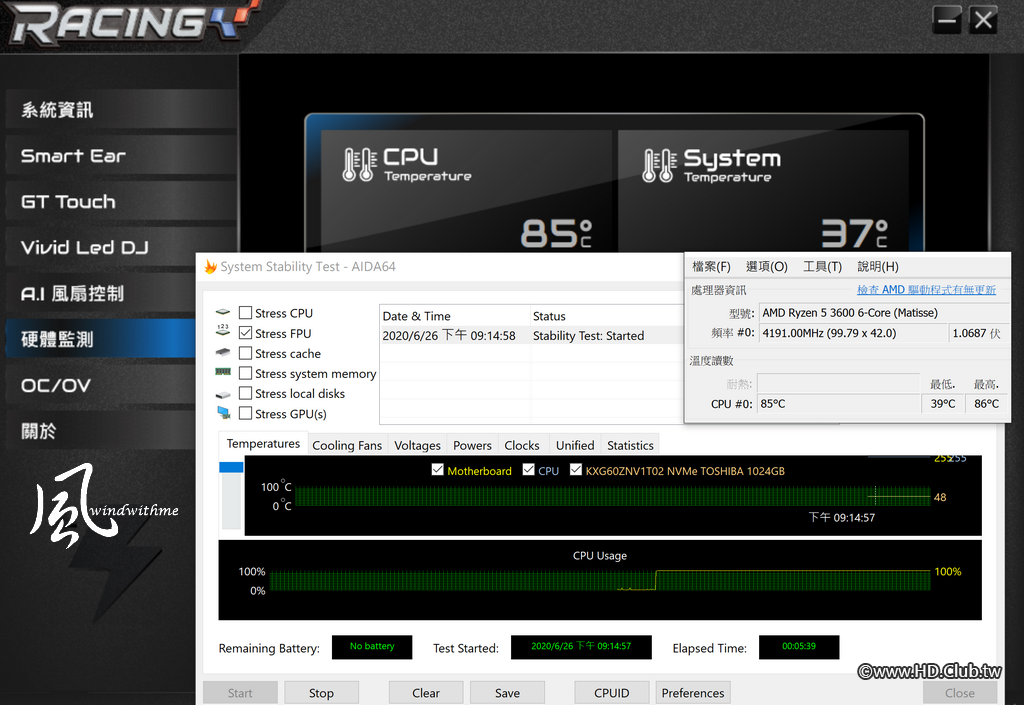Click the Stress local disks drive icon
The height and width of the screenshot is (705, 1024).
[223, 394]
